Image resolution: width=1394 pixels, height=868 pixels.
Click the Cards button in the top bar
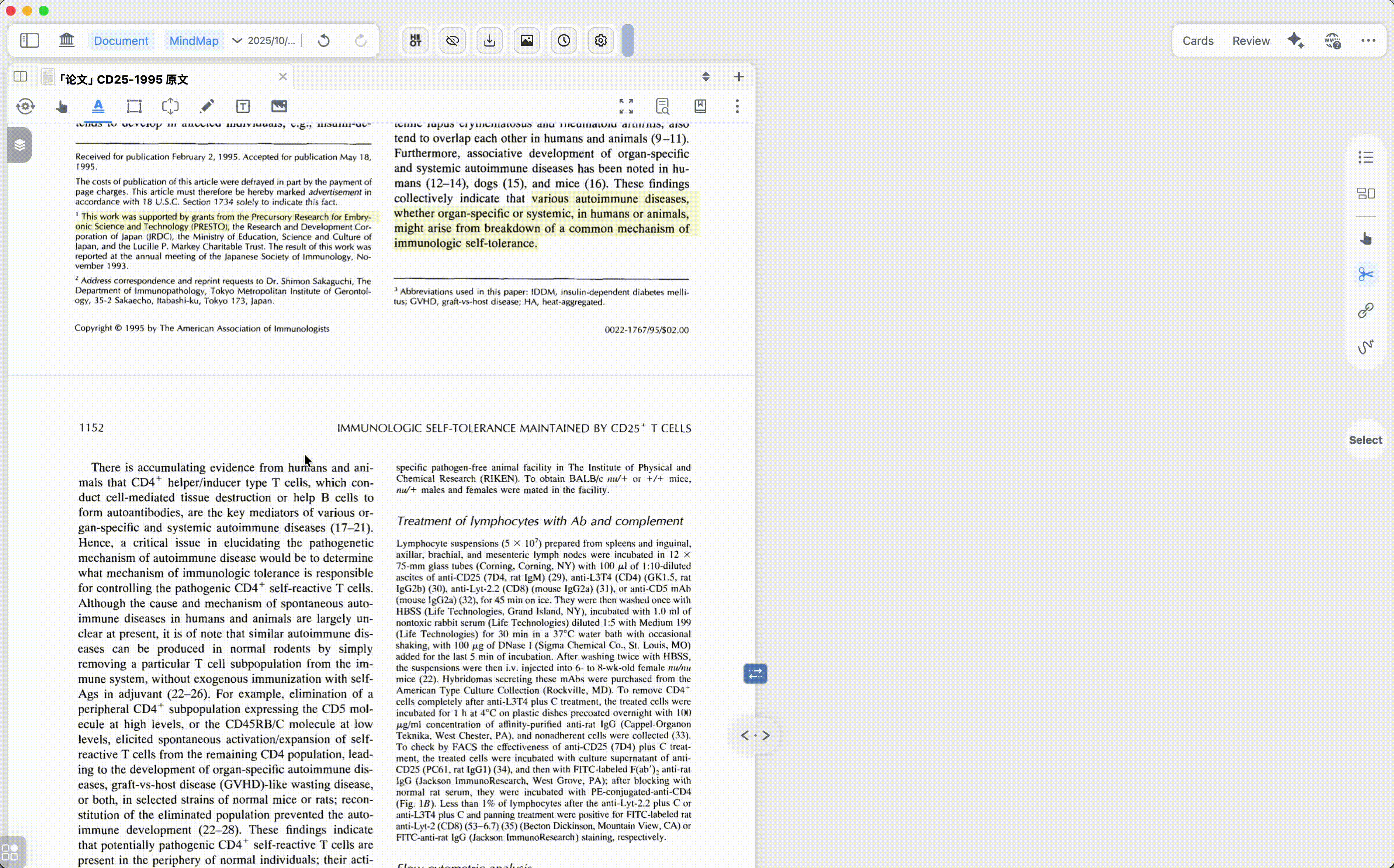[x=1197, y=40]
